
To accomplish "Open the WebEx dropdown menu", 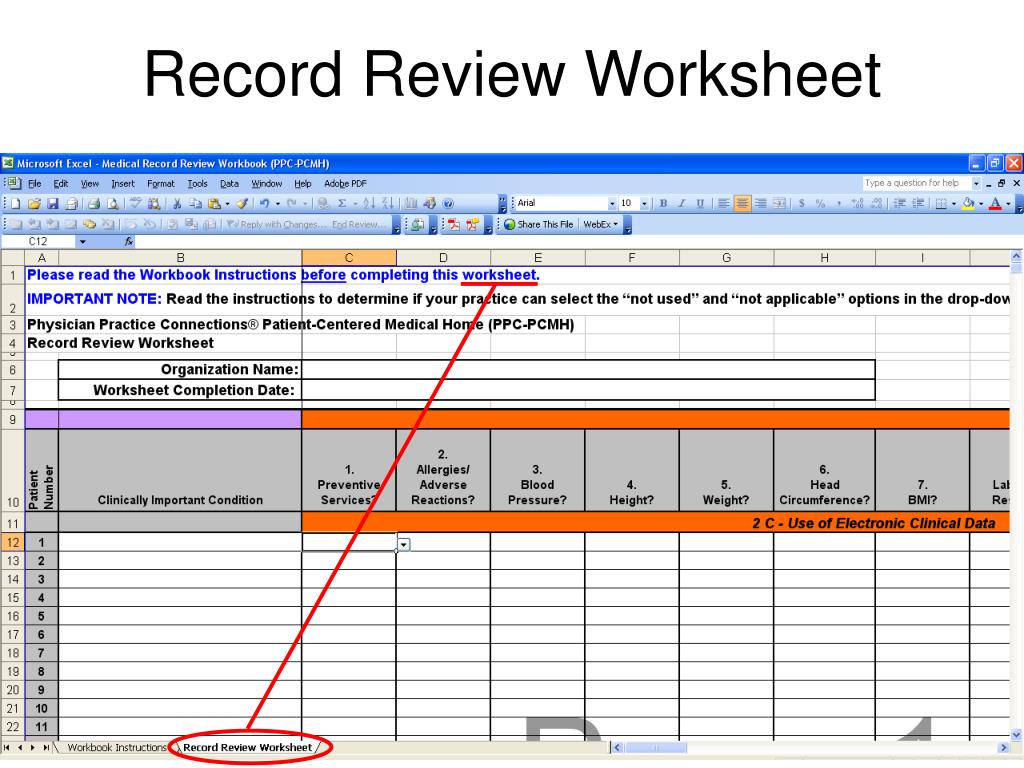I will point(600,225).
